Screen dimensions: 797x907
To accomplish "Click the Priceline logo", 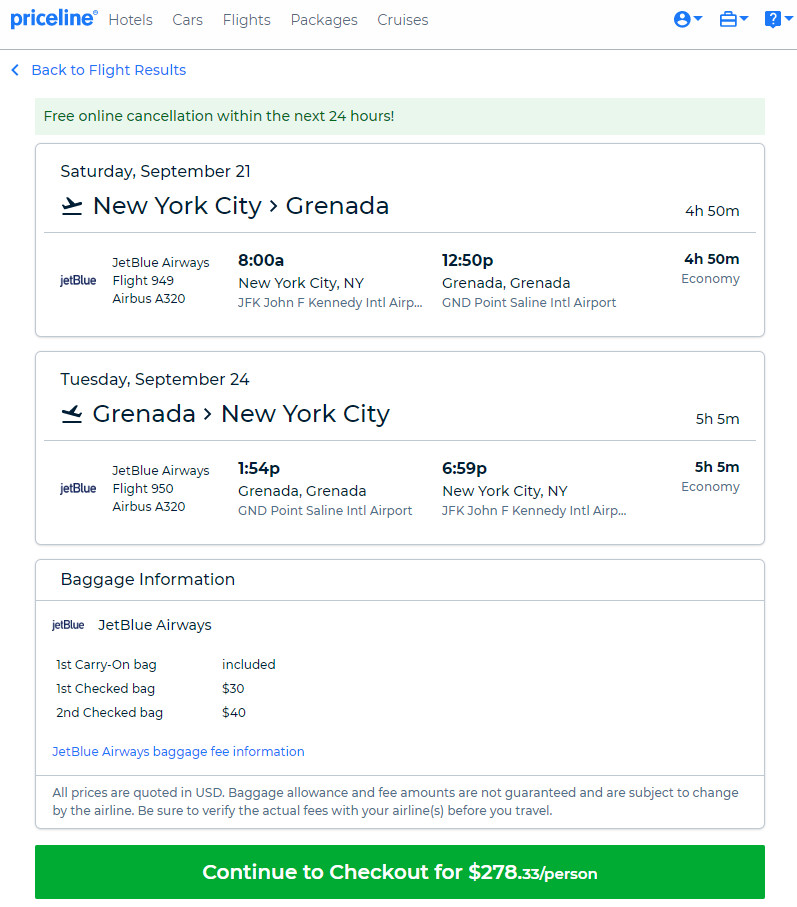I will (54, 19).
